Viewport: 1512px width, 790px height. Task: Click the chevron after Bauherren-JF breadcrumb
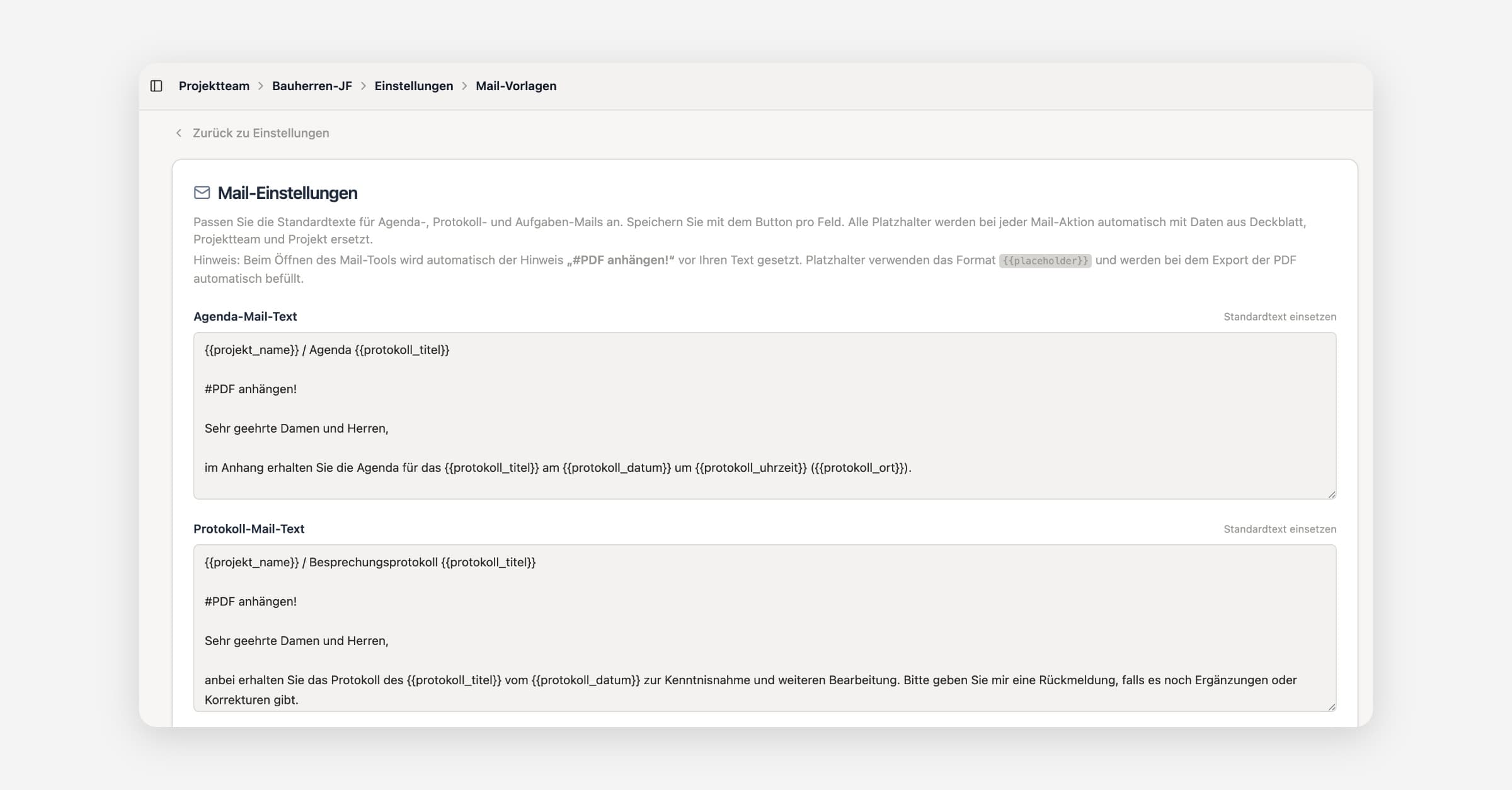tap(364, 86)
